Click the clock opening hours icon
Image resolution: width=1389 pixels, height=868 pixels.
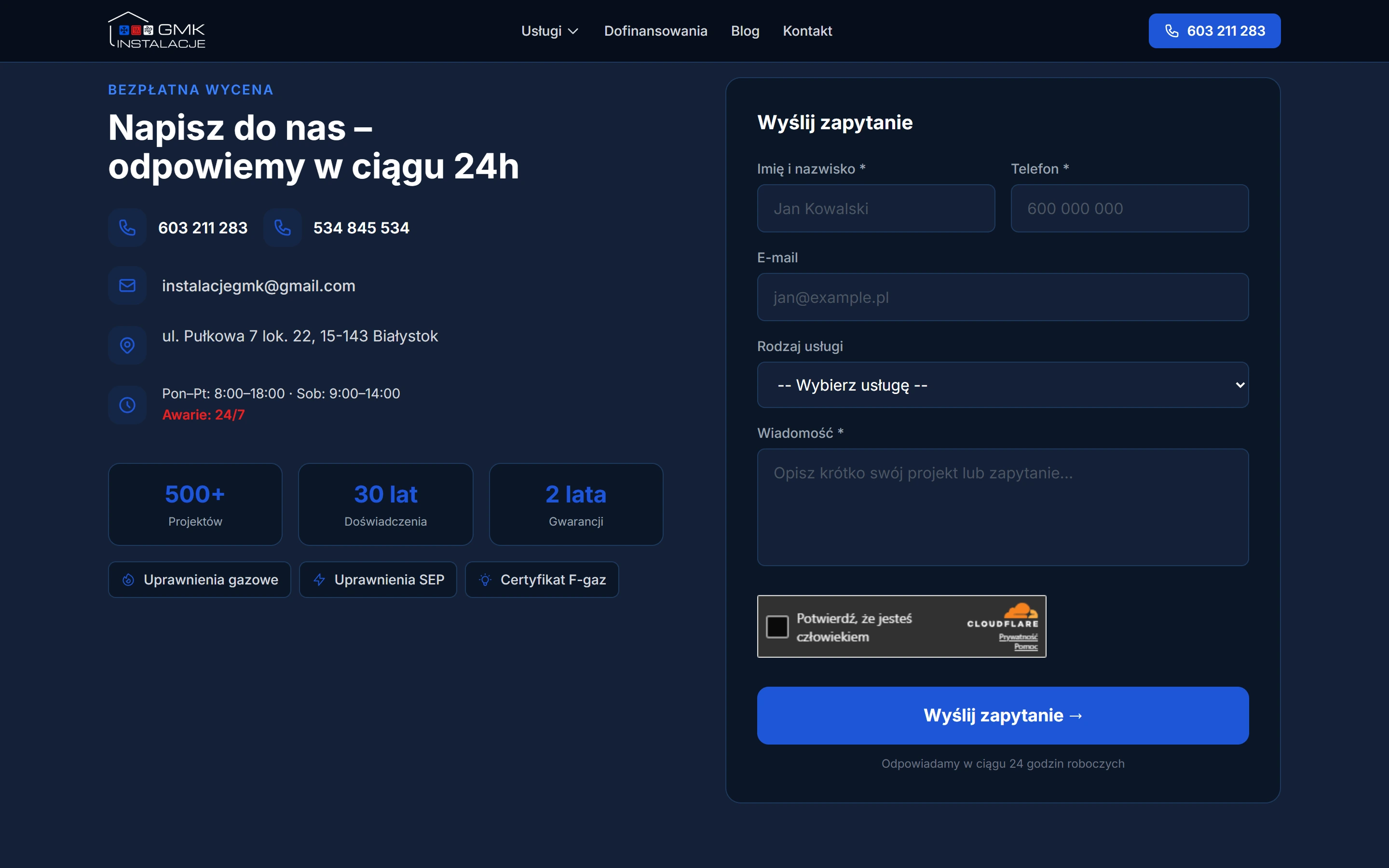coord(127,405)
